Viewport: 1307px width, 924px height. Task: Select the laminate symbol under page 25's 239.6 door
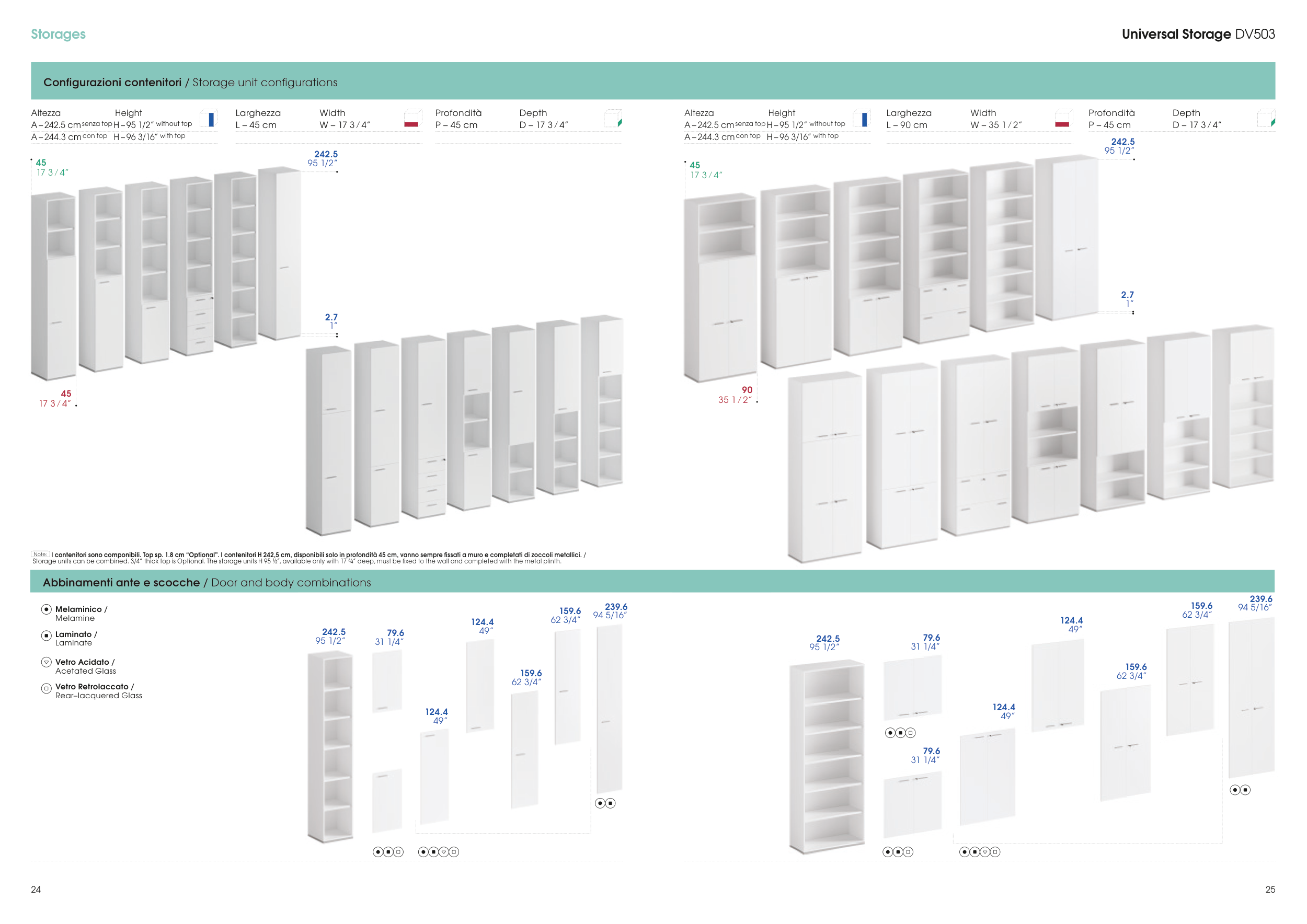[1245, 790]
